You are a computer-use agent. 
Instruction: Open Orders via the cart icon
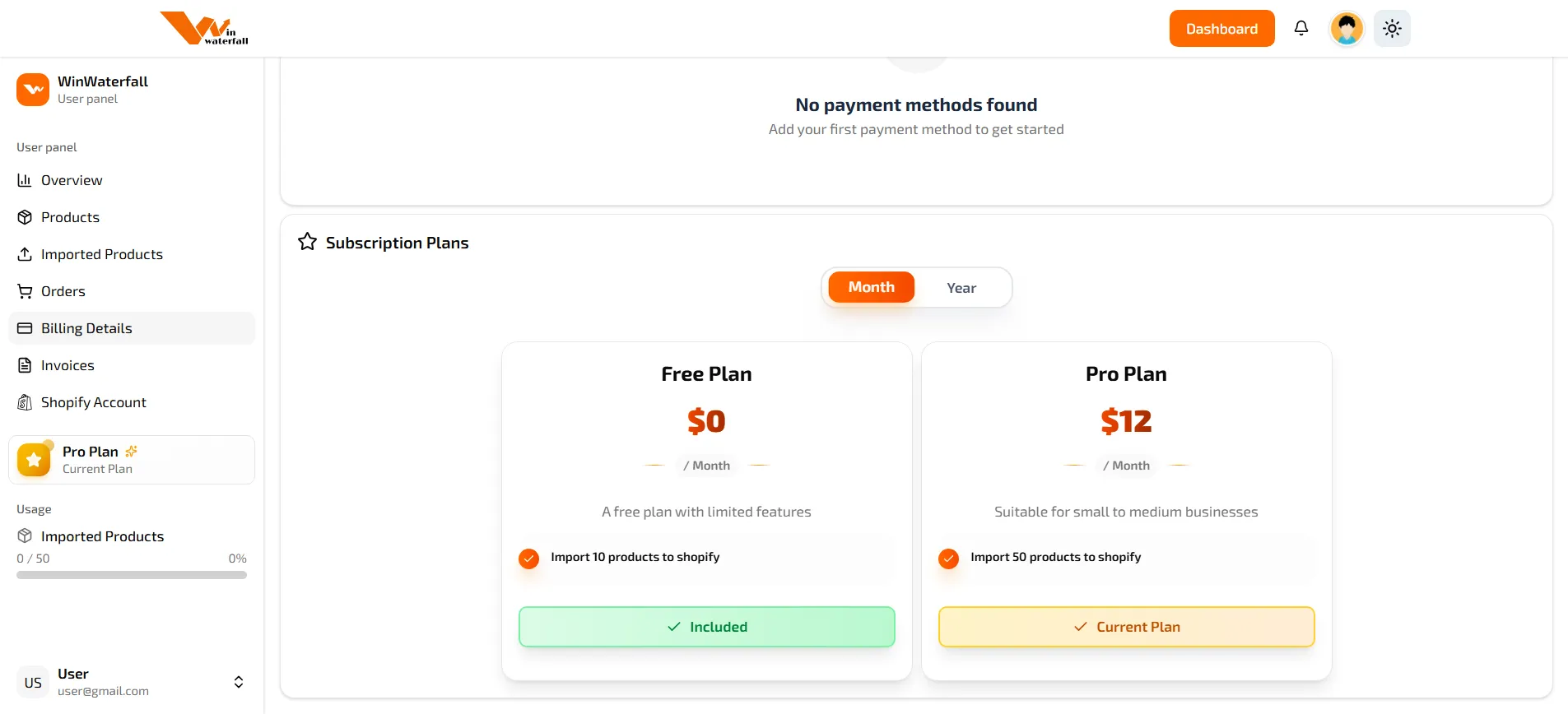pos(25,291)
